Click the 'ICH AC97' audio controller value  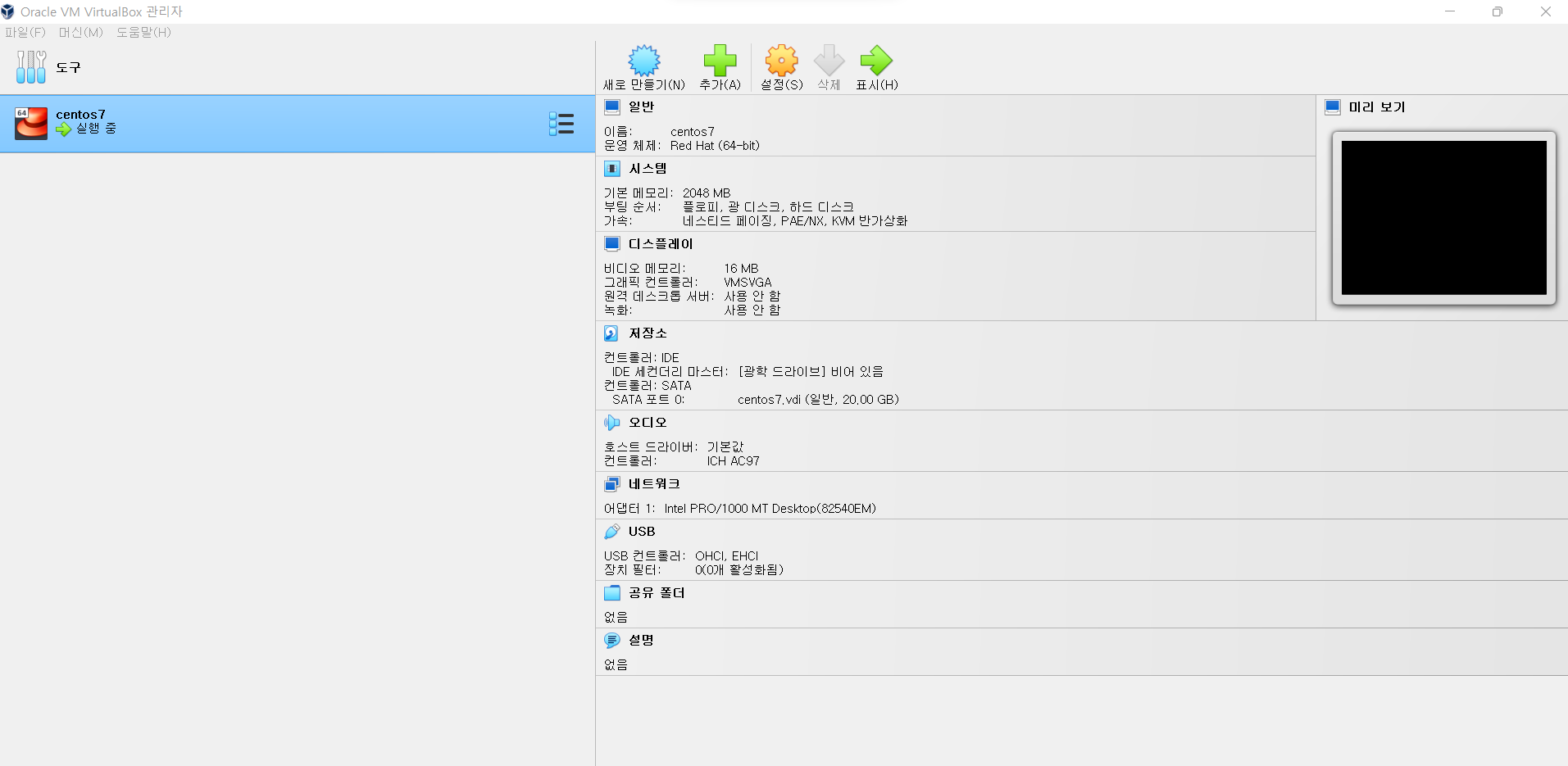click(733, 461)
